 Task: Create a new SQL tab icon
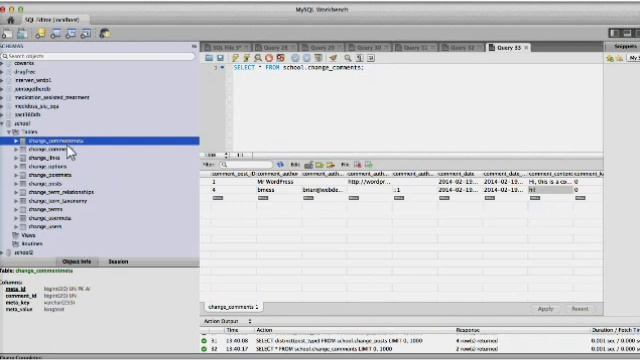(7, 34)
